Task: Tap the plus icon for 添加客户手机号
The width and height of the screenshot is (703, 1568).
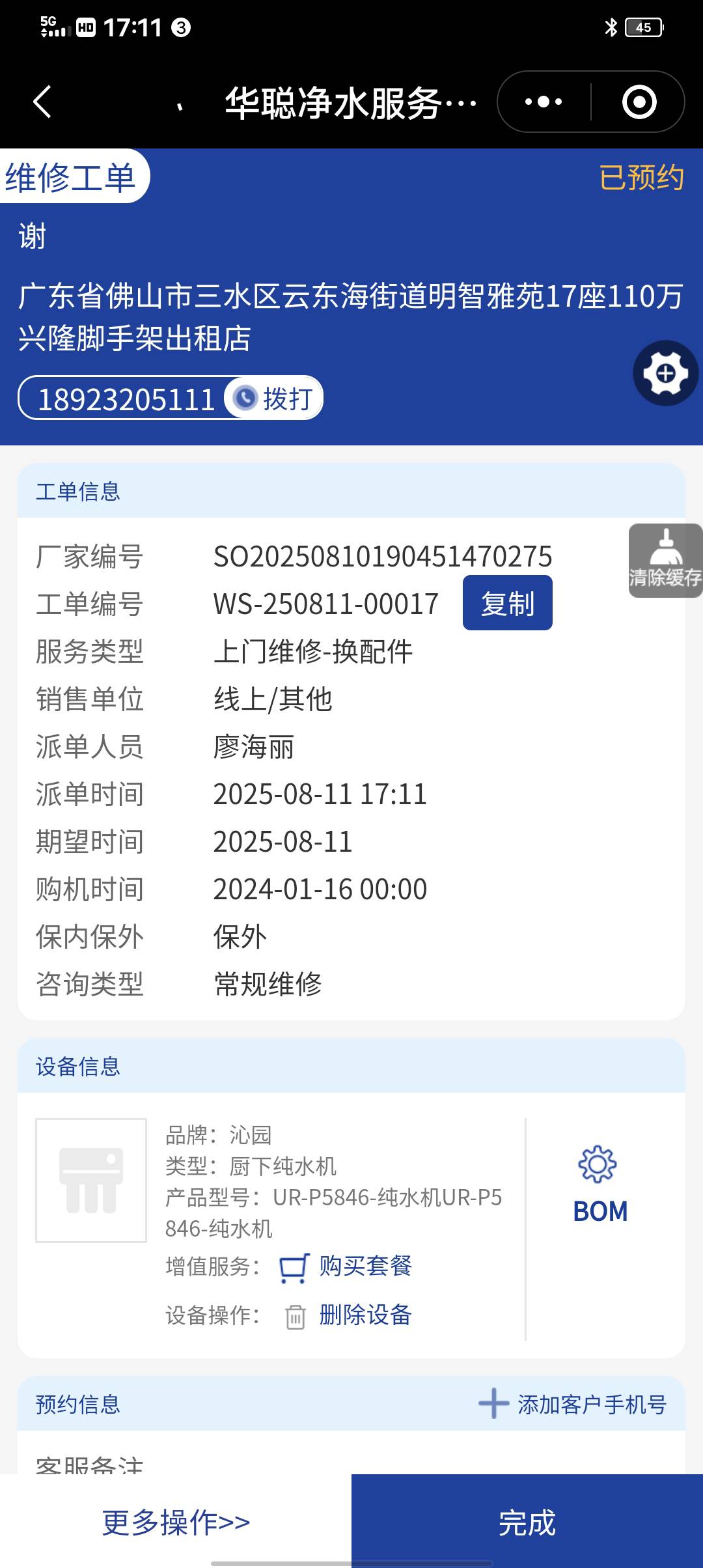Action: (x=493, y=1403)
